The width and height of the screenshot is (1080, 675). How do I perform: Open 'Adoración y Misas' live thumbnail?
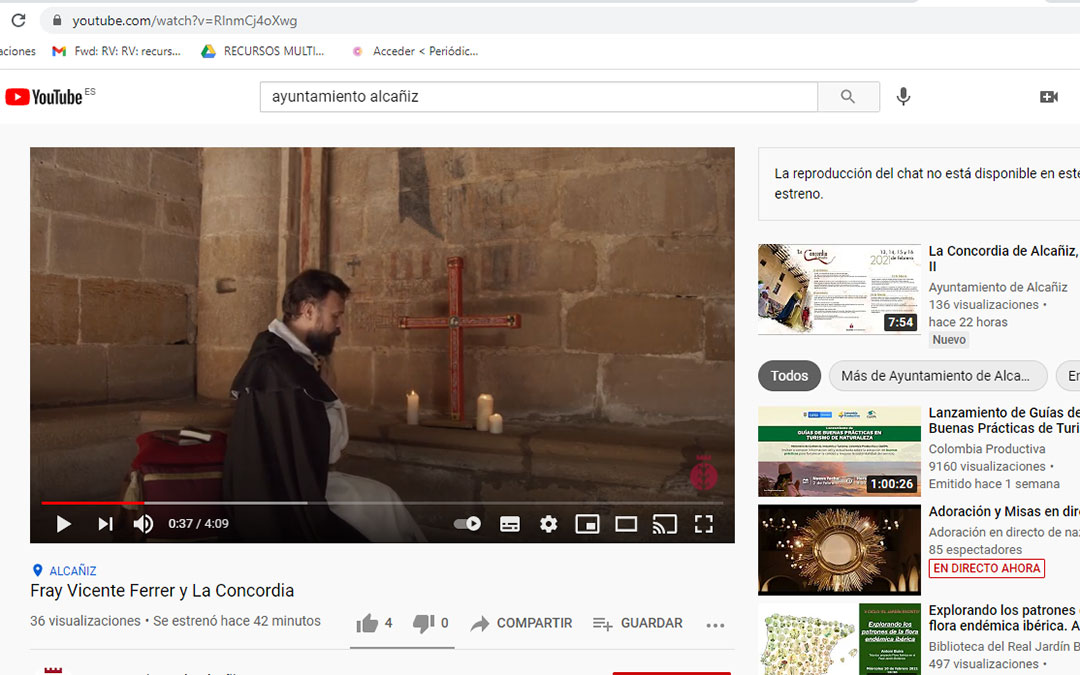[839, 550]
